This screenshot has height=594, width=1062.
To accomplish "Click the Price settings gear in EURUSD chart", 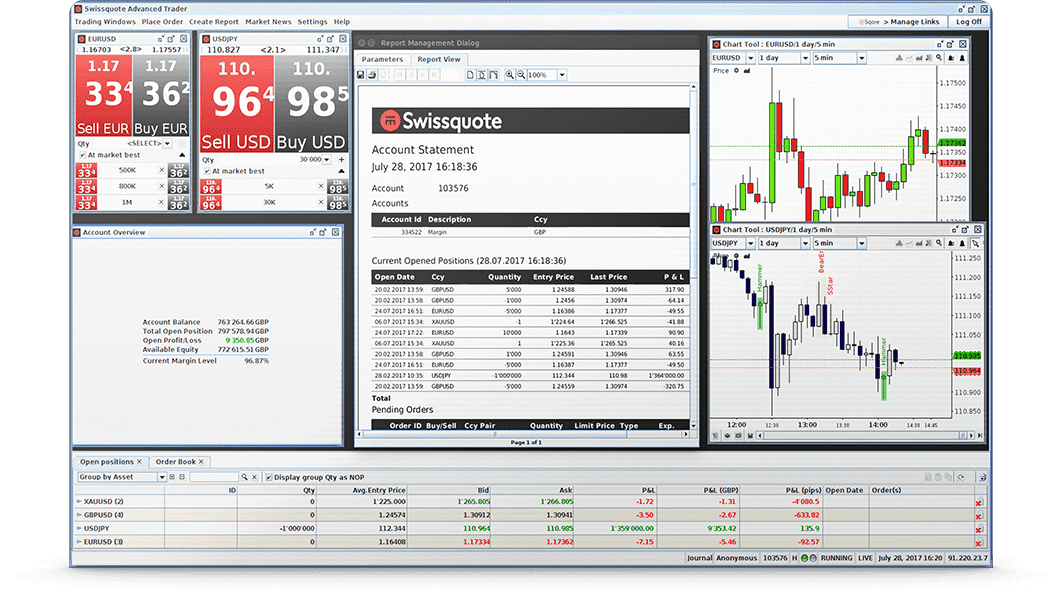I will click(x=736, y=70).
